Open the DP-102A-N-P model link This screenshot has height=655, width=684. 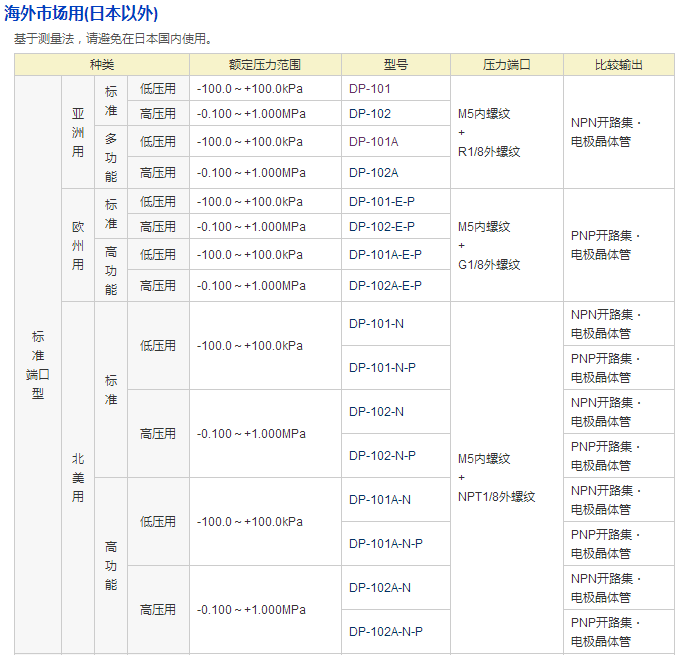coord(386,632)
